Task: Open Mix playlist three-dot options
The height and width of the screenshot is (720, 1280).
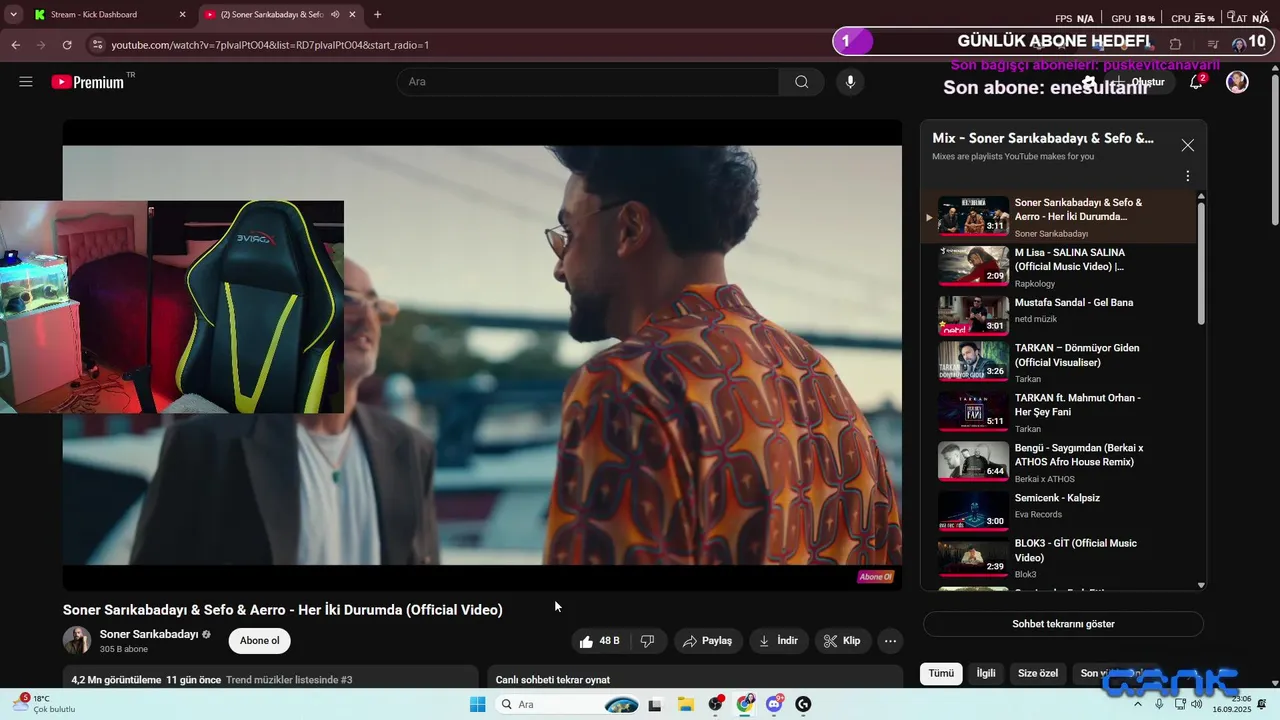Action: (x=1187, y=176)
